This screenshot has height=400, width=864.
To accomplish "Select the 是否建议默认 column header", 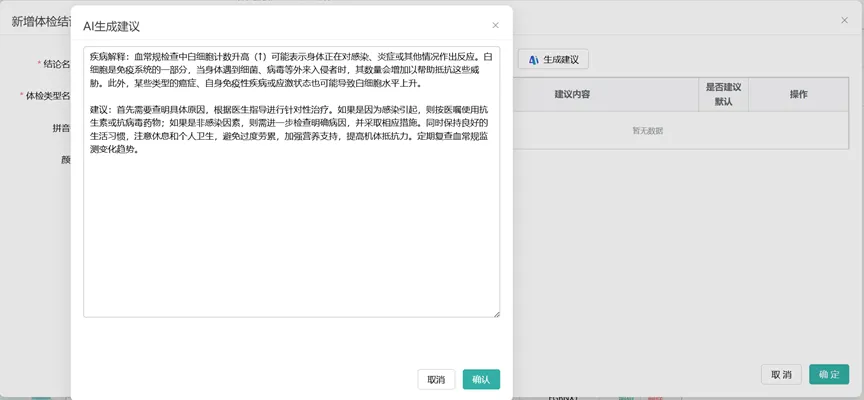I will pos(722,94).
